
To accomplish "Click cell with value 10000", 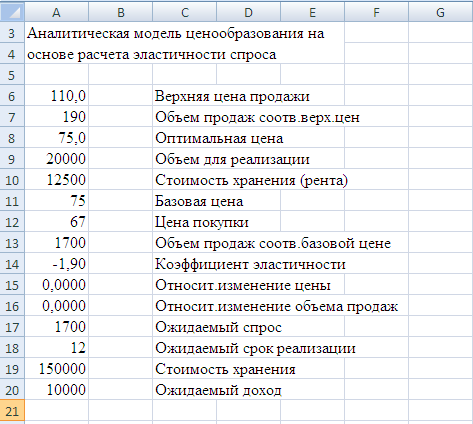I will 56,390.
